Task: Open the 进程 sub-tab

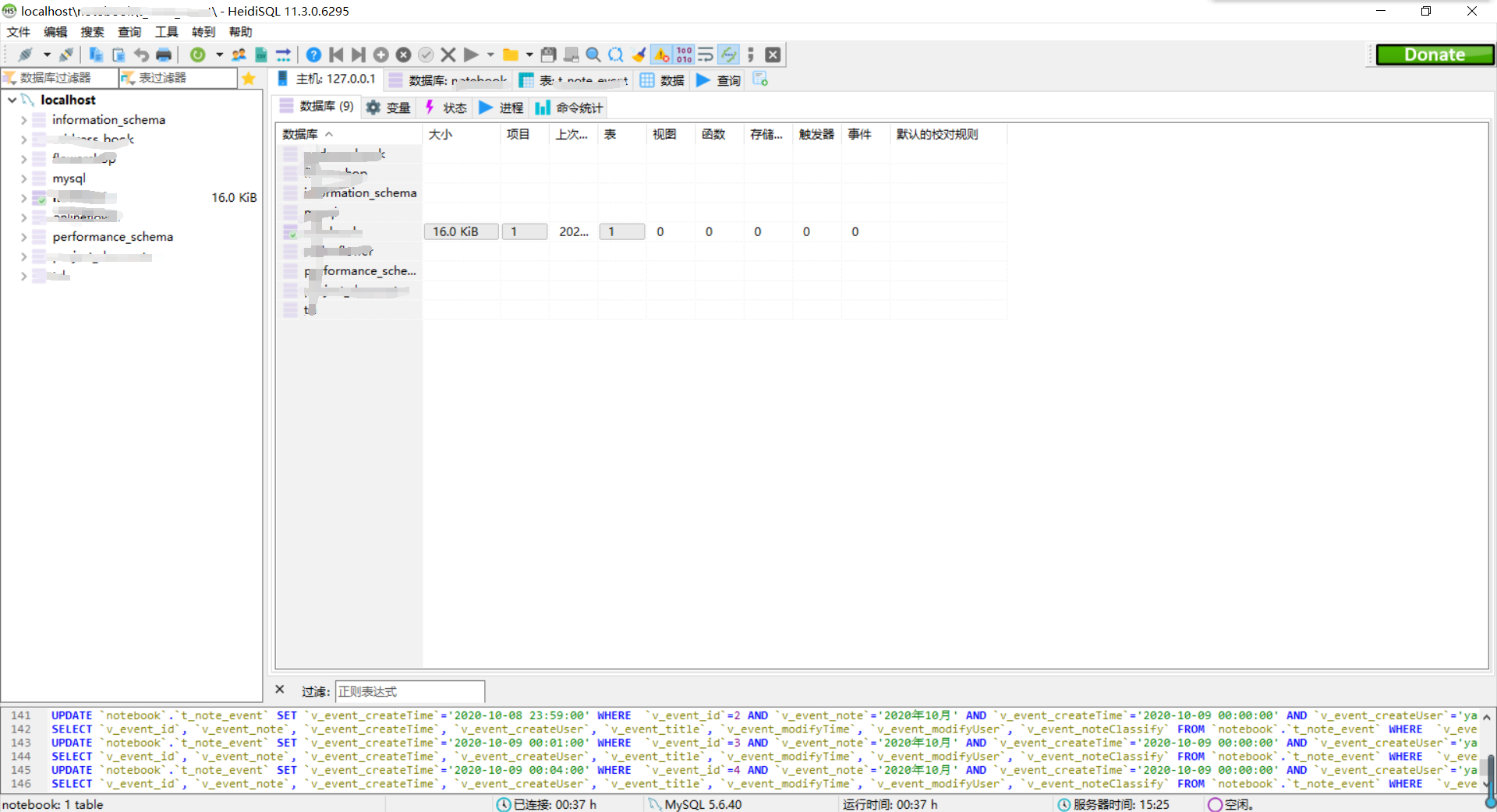Action: click(x=501, y=108)
